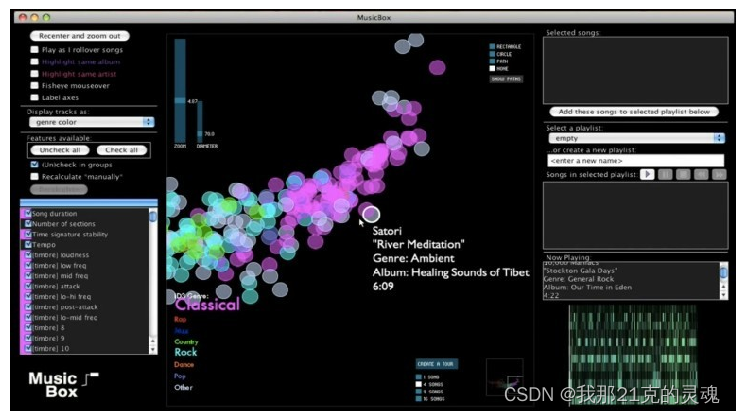Open the genre color display dropdown
The image size is (736, 414).
click(92, 122)
